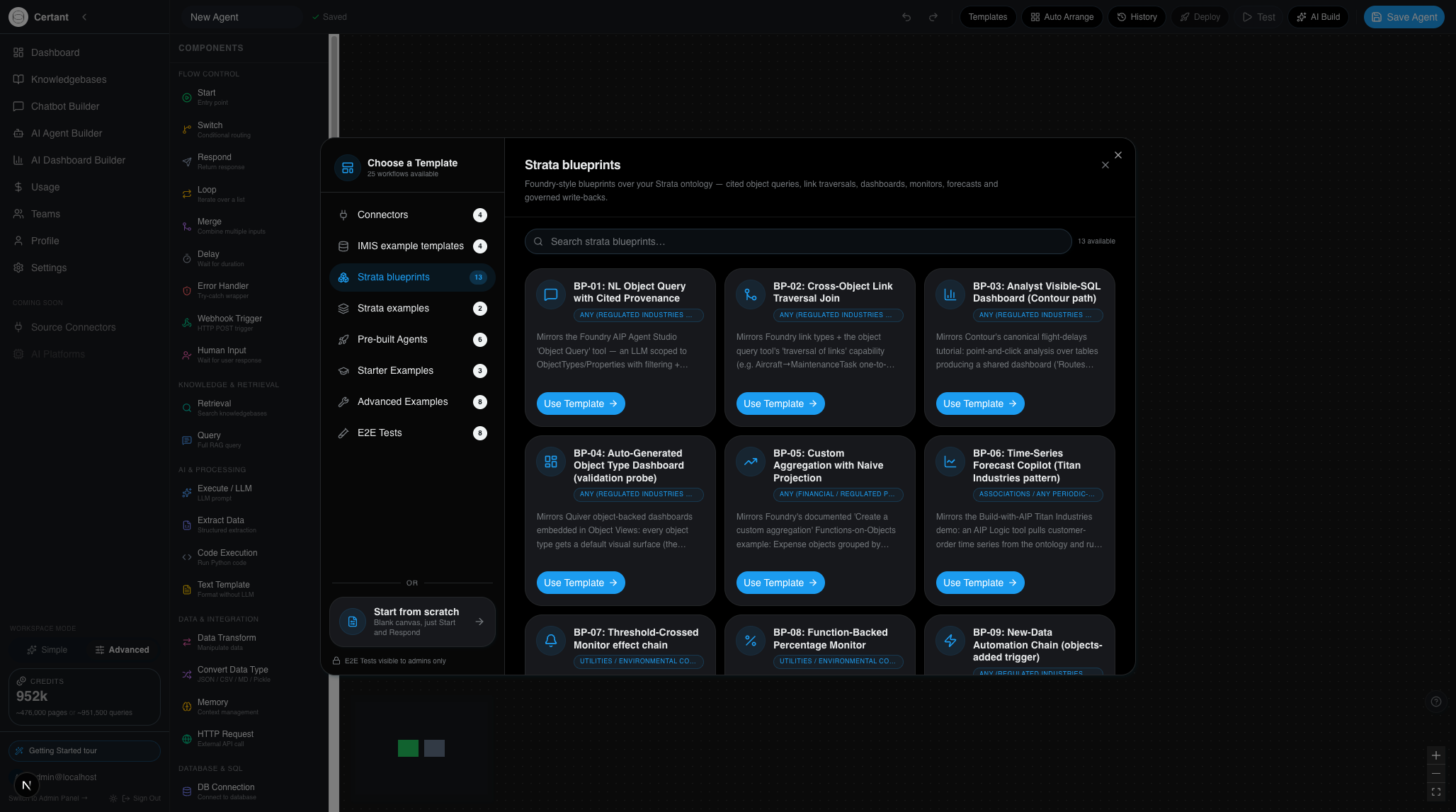
Task: Click Auto Arrange
Action: pyautogui.click(x=1062, y=17)
